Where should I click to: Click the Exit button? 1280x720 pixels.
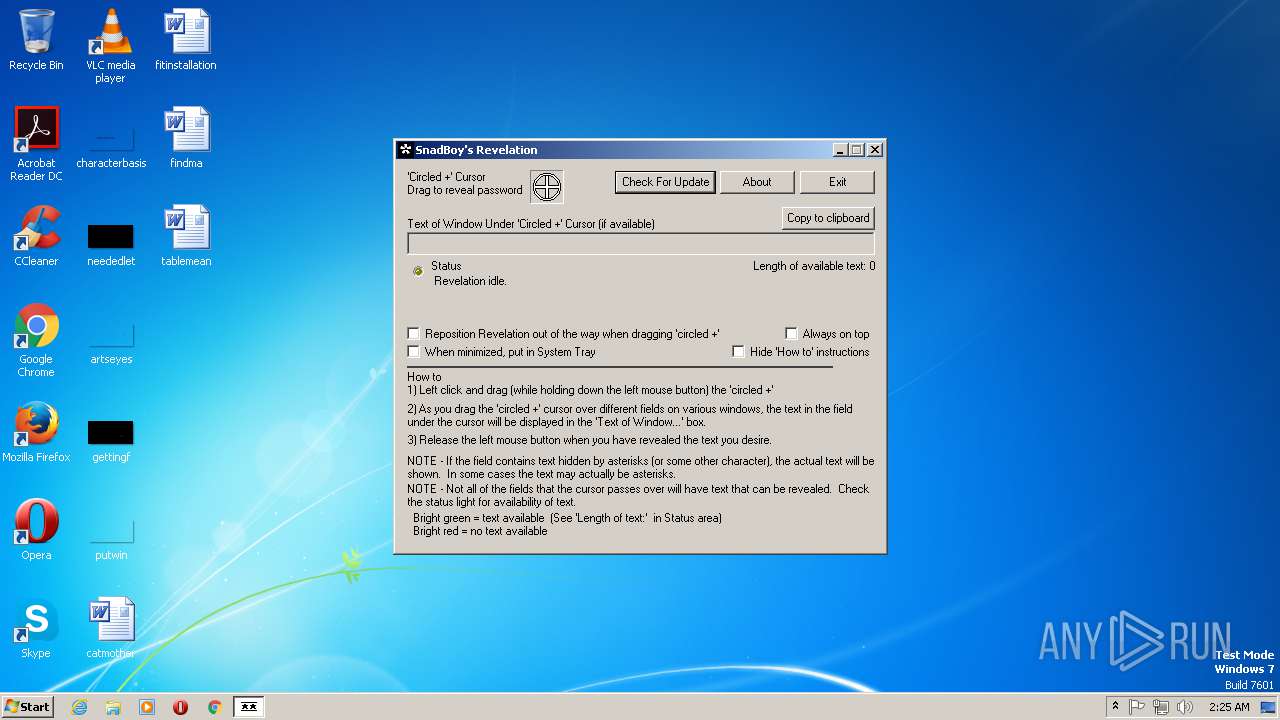[837, 182]
